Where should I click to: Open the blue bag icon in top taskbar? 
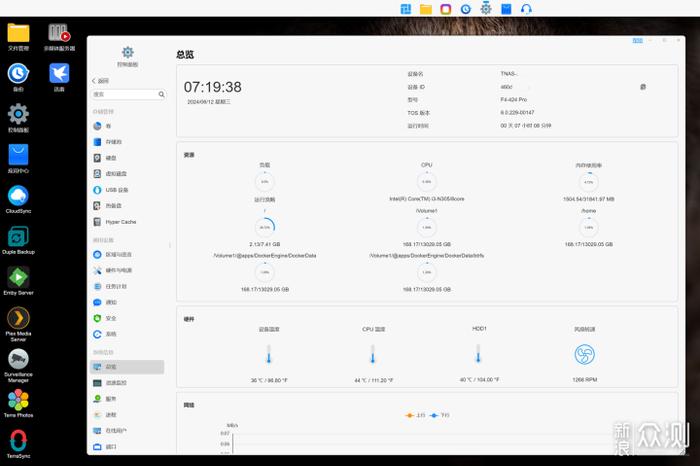[x=506, y=9]
